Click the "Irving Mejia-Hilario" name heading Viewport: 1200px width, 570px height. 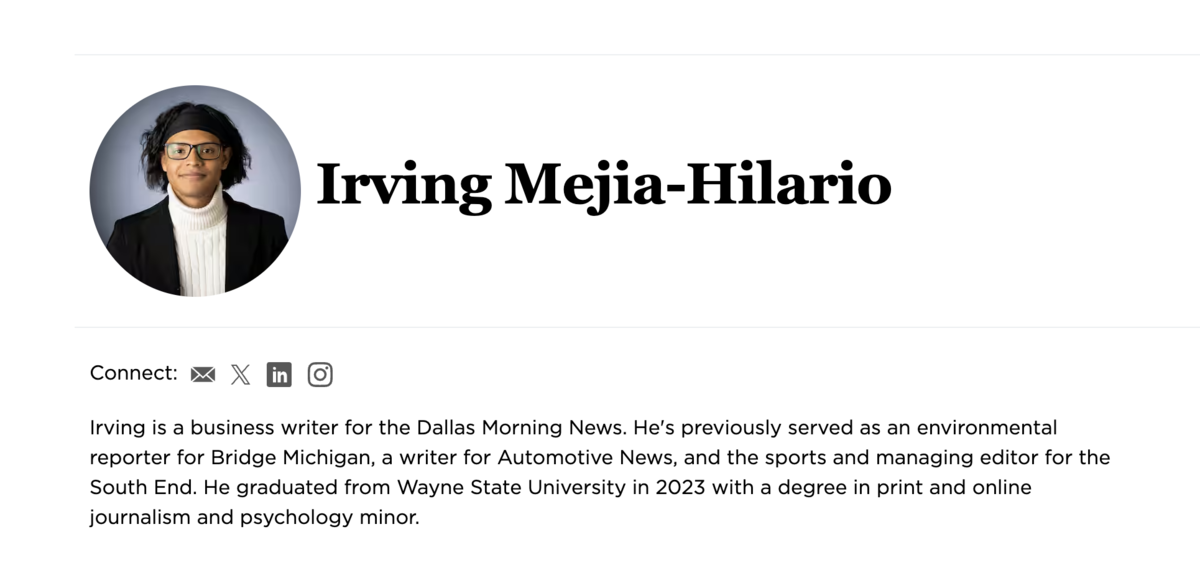pyautogui.click(x=603, y=186)
